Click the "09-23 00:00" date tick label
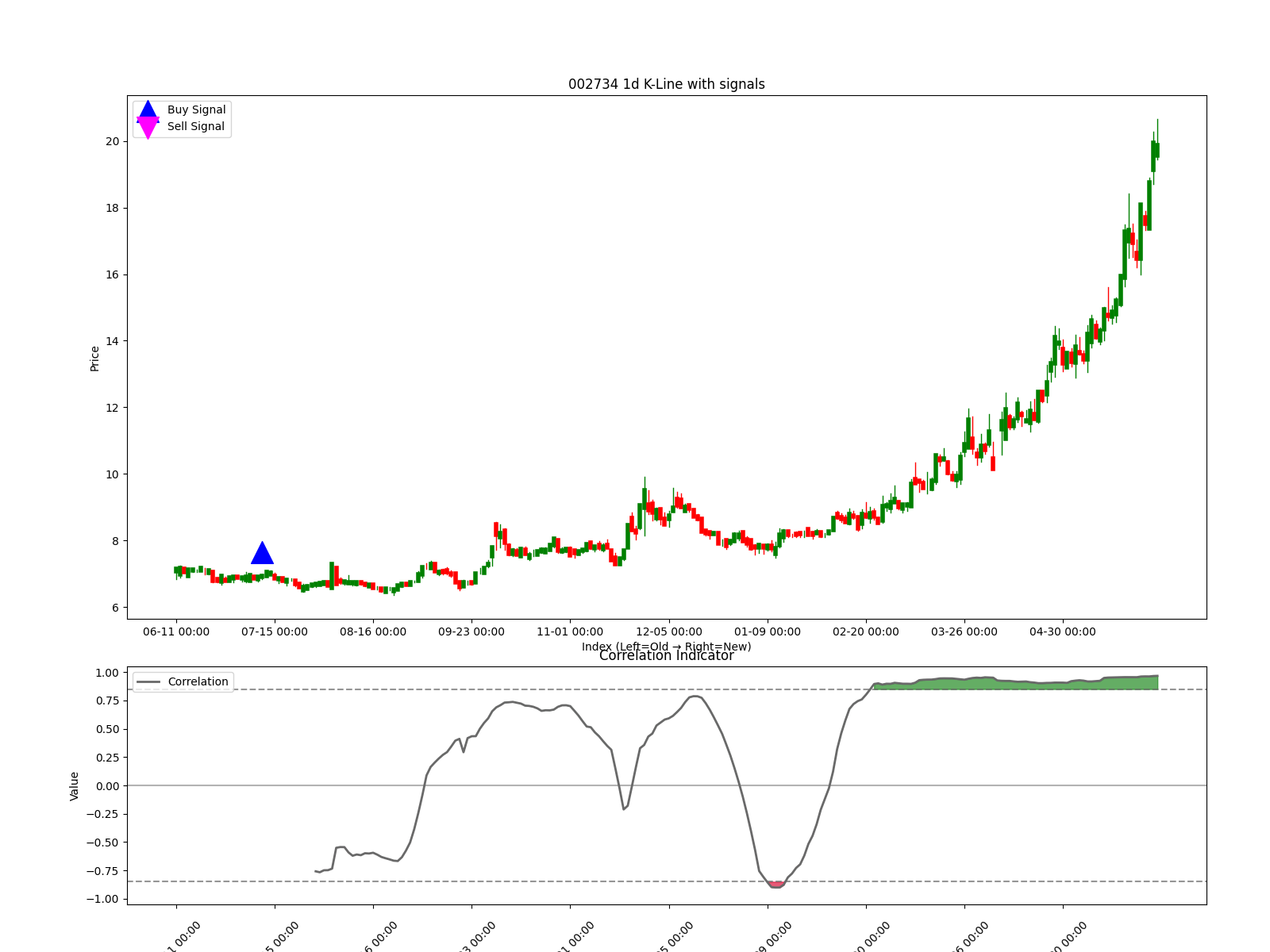Screen dimensions: 1270x952 coord(471,631)
